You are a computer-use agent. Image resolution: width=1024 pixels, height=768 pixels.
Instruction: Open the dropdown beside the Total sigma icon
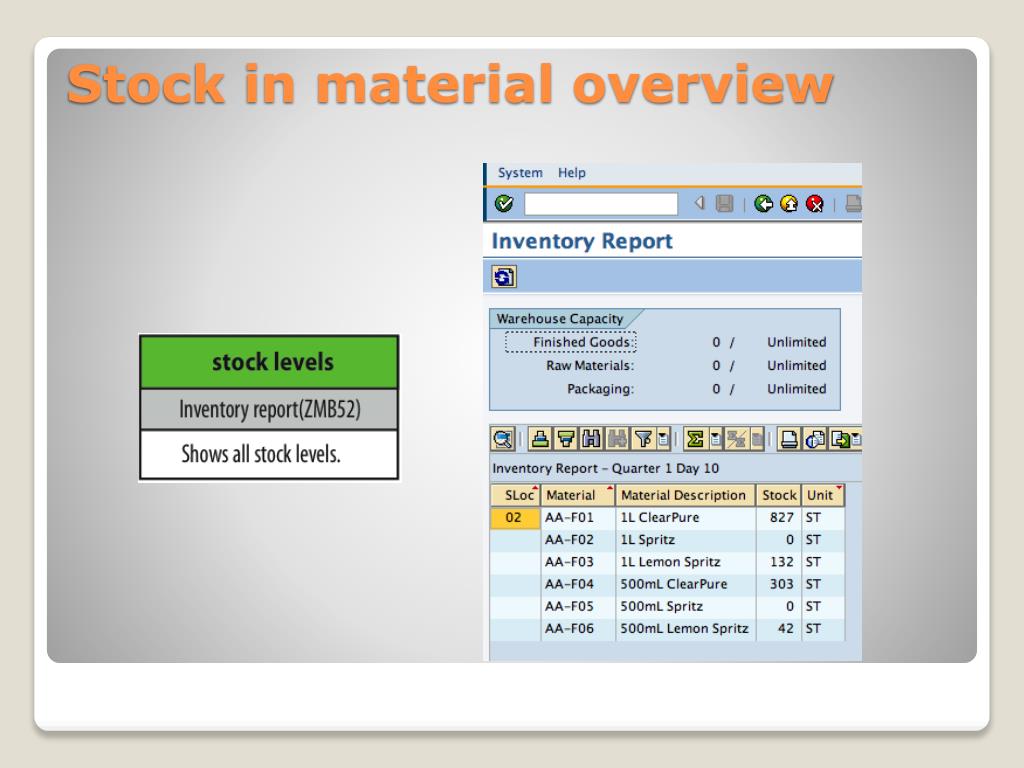coord(716,439)
